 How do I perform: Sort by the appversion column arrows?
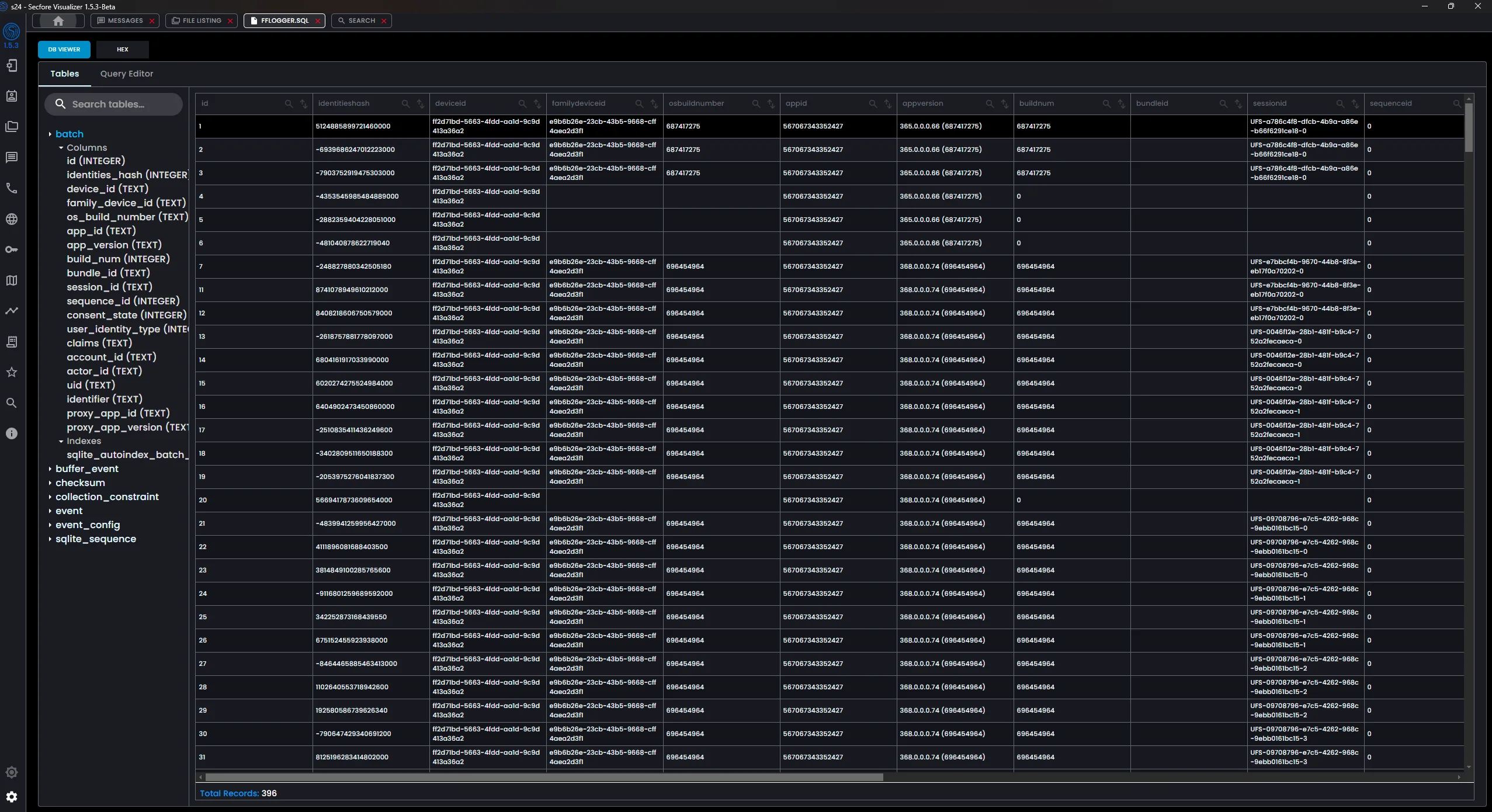(x=1005, y=104)
